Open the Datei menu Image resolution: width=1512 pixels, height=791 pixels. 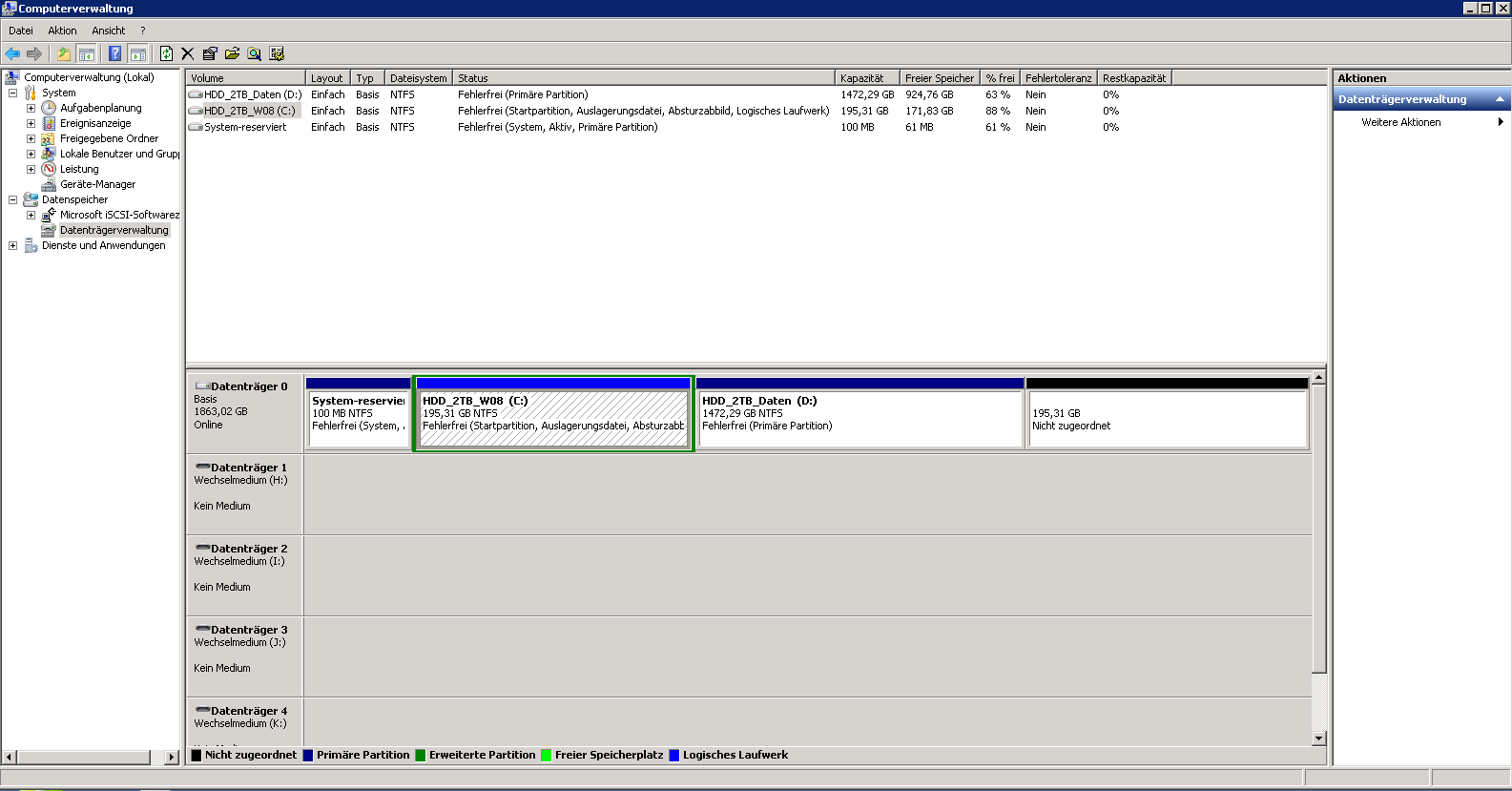tap(21, 31)
